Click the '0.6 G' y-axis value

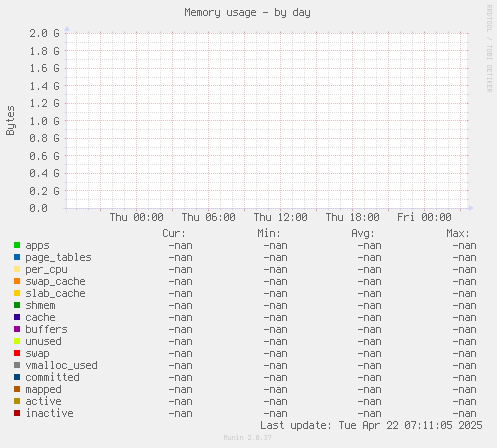click(44, 156)
